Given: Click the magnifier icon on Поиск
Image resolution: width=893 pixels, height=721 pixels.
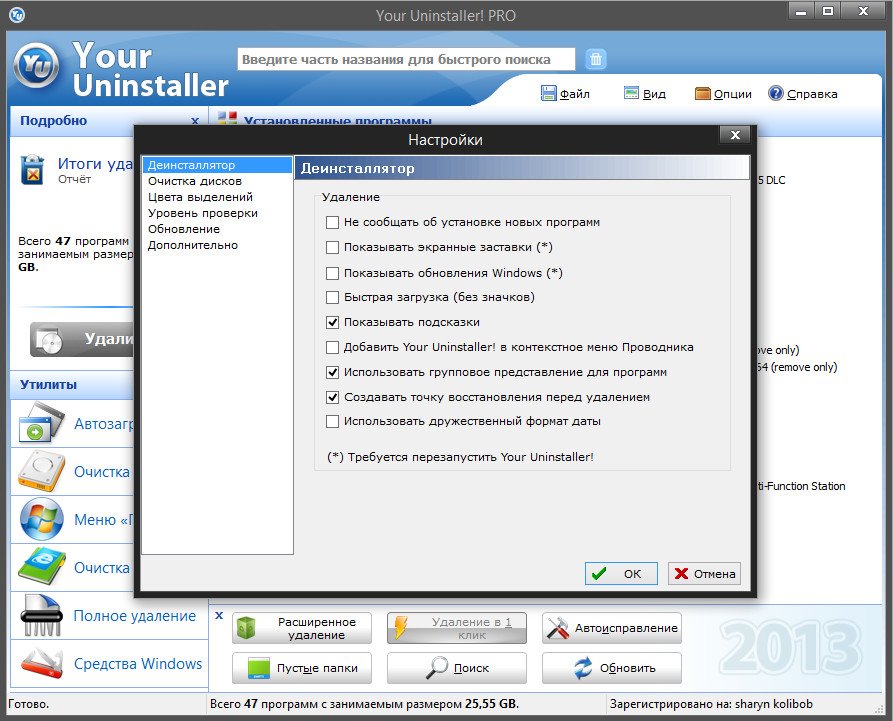Looking at the screenshot, I should 437,668.
